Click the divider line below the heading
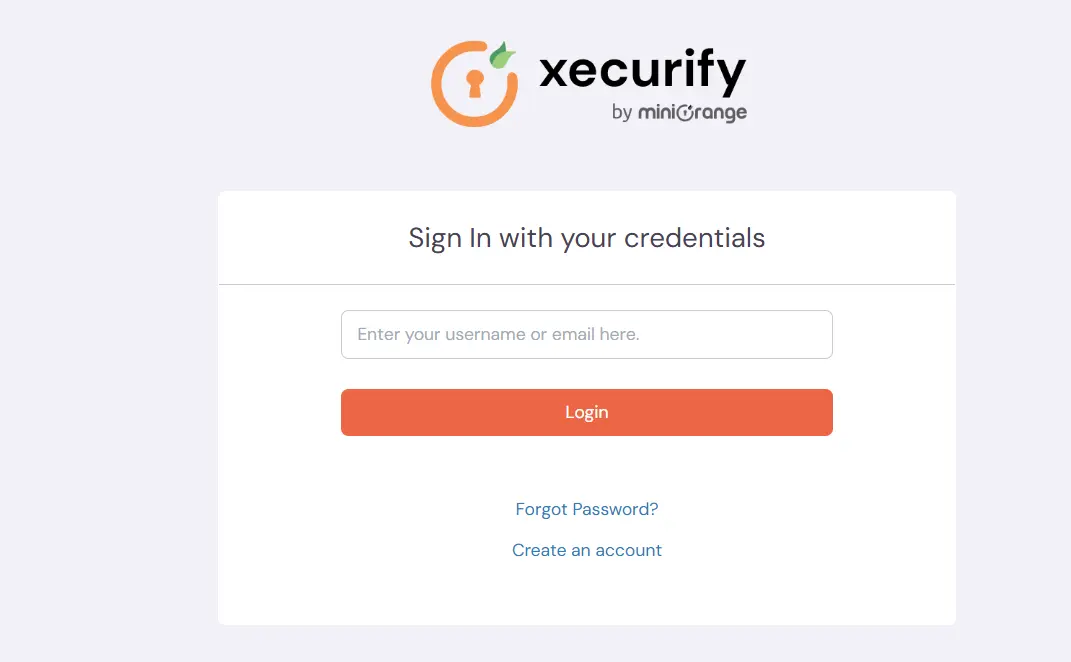Screen dimensions: 1071x662 pos(586,282)
